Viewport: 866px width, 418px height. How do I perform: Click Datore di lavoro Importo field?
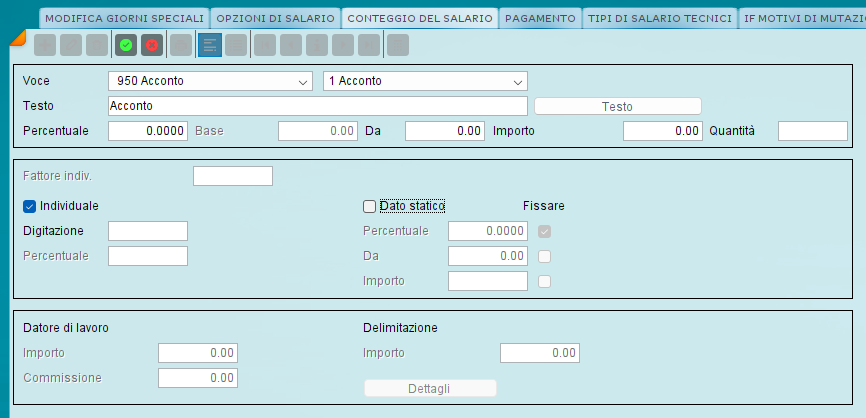click(198, 353)
